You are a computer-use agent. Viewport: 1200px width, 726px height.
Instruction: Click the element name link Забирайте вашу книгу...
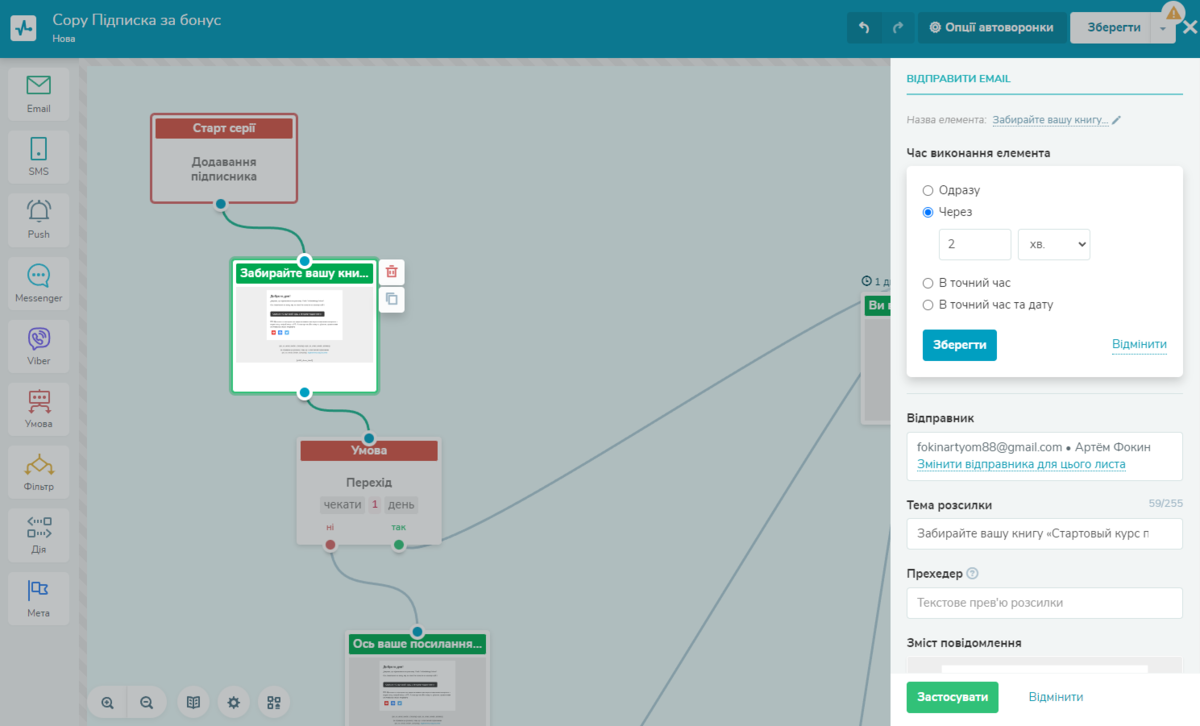click(1050, 120)
